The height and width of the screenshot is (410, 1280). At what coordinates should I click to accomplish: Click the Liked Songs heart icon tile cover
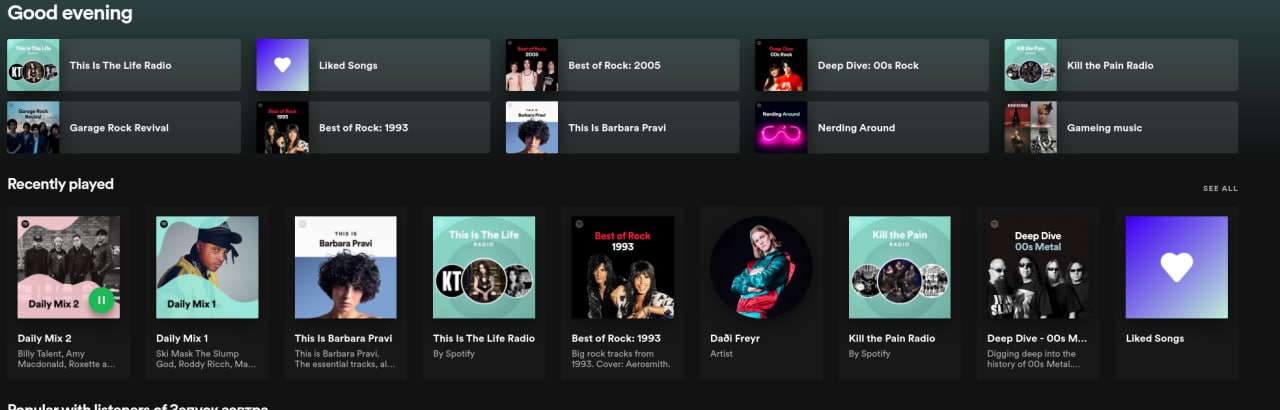[x=282, y=65]
